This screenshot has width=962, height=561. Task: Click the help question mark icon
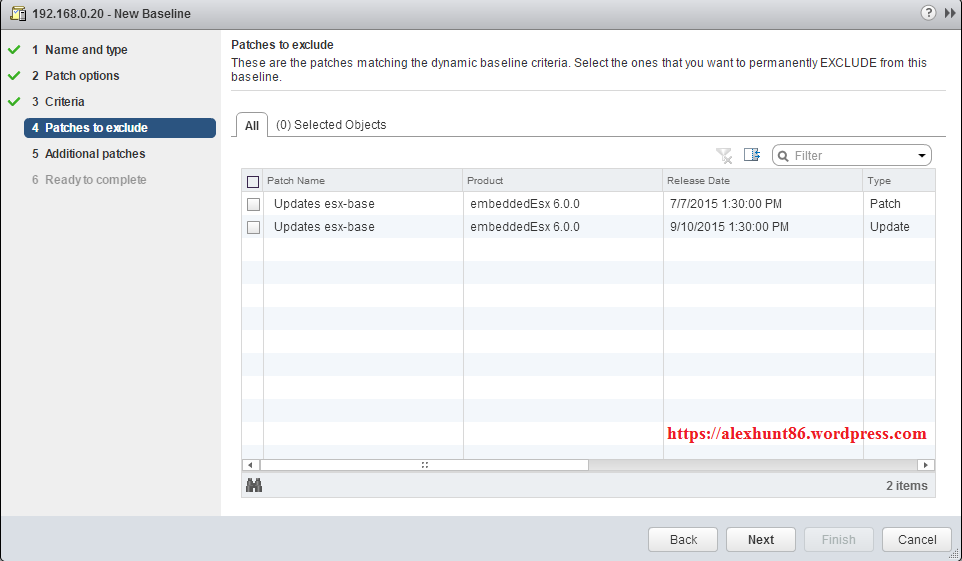(931, 13)
